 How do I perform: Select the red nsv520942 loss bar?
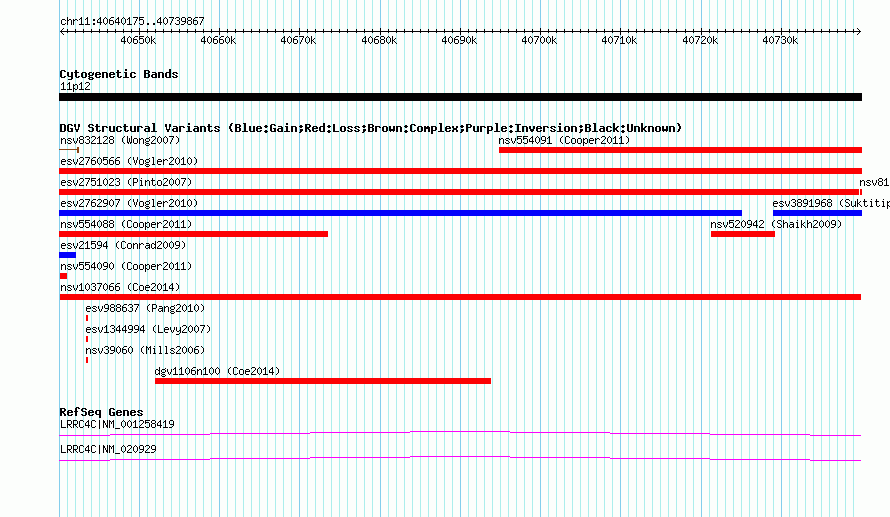coord(743,234)
